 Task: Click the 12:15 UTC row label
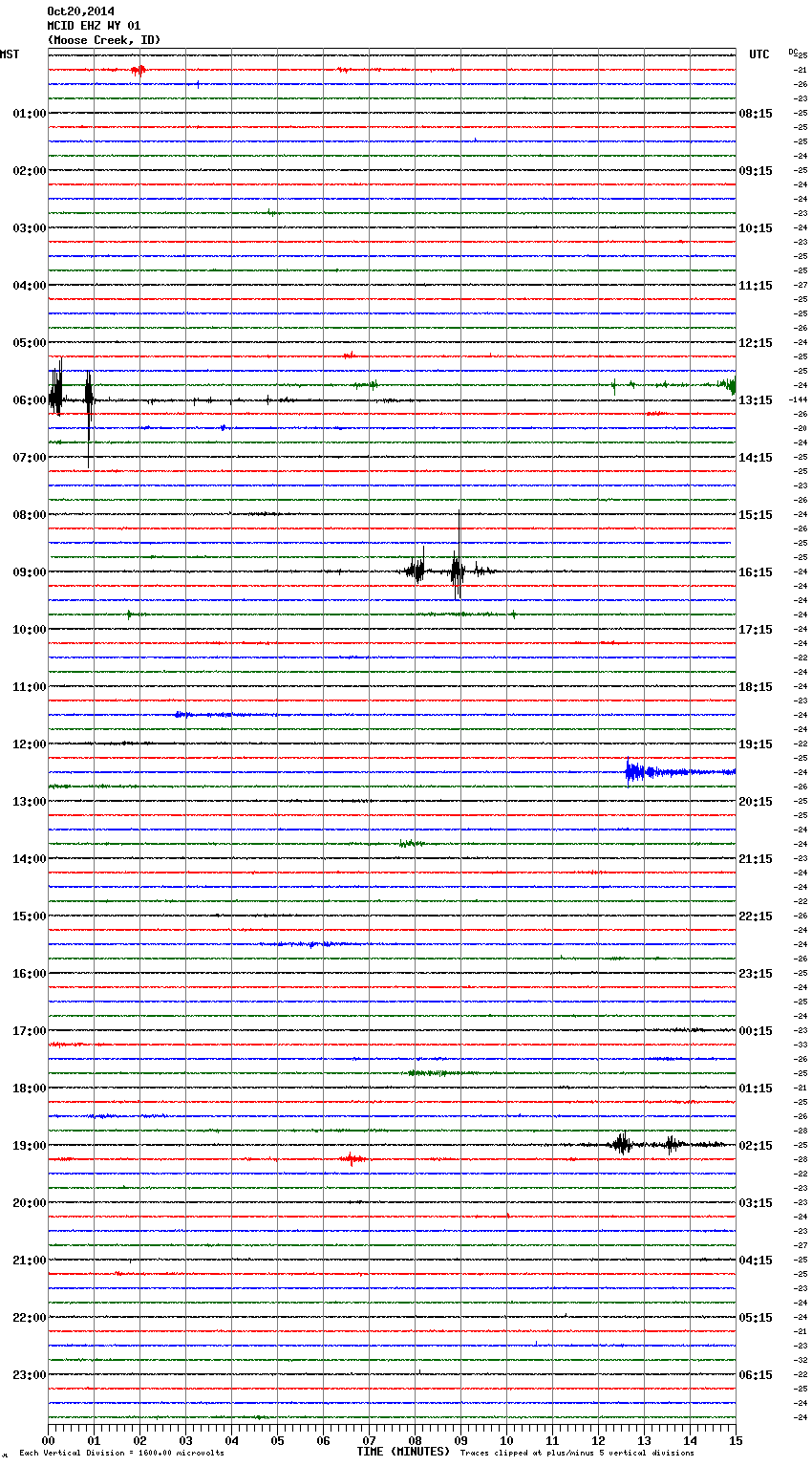pos(756,342)
